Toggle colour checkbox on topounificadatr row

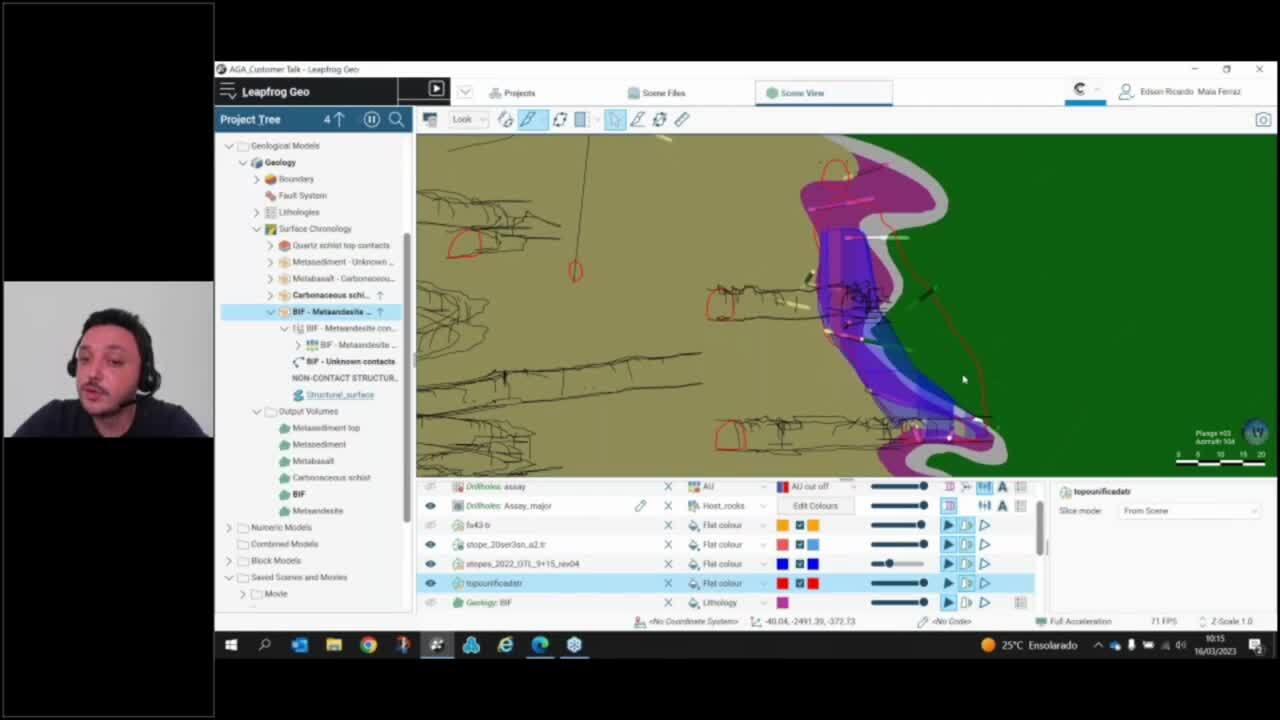[x=799, y=583]
